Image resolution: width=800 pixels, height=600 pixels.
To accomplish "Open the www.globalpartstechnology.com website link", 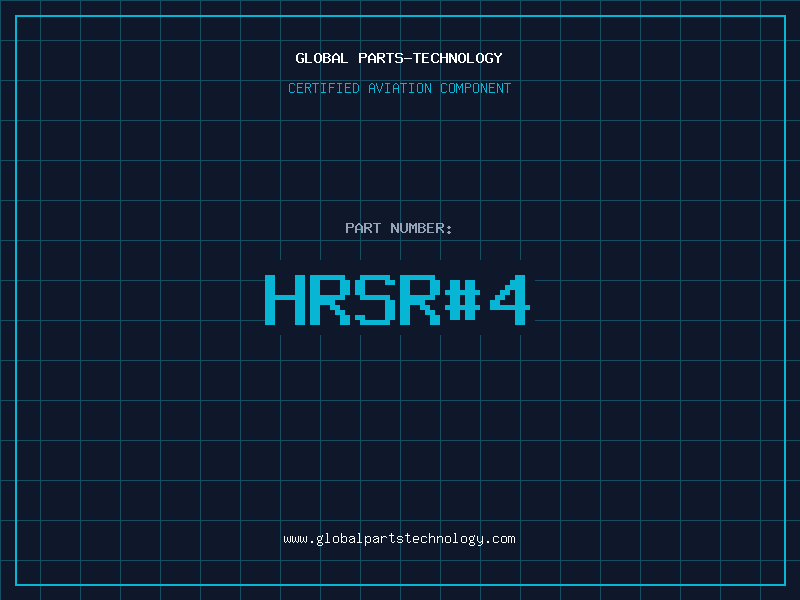I will 399,538.
